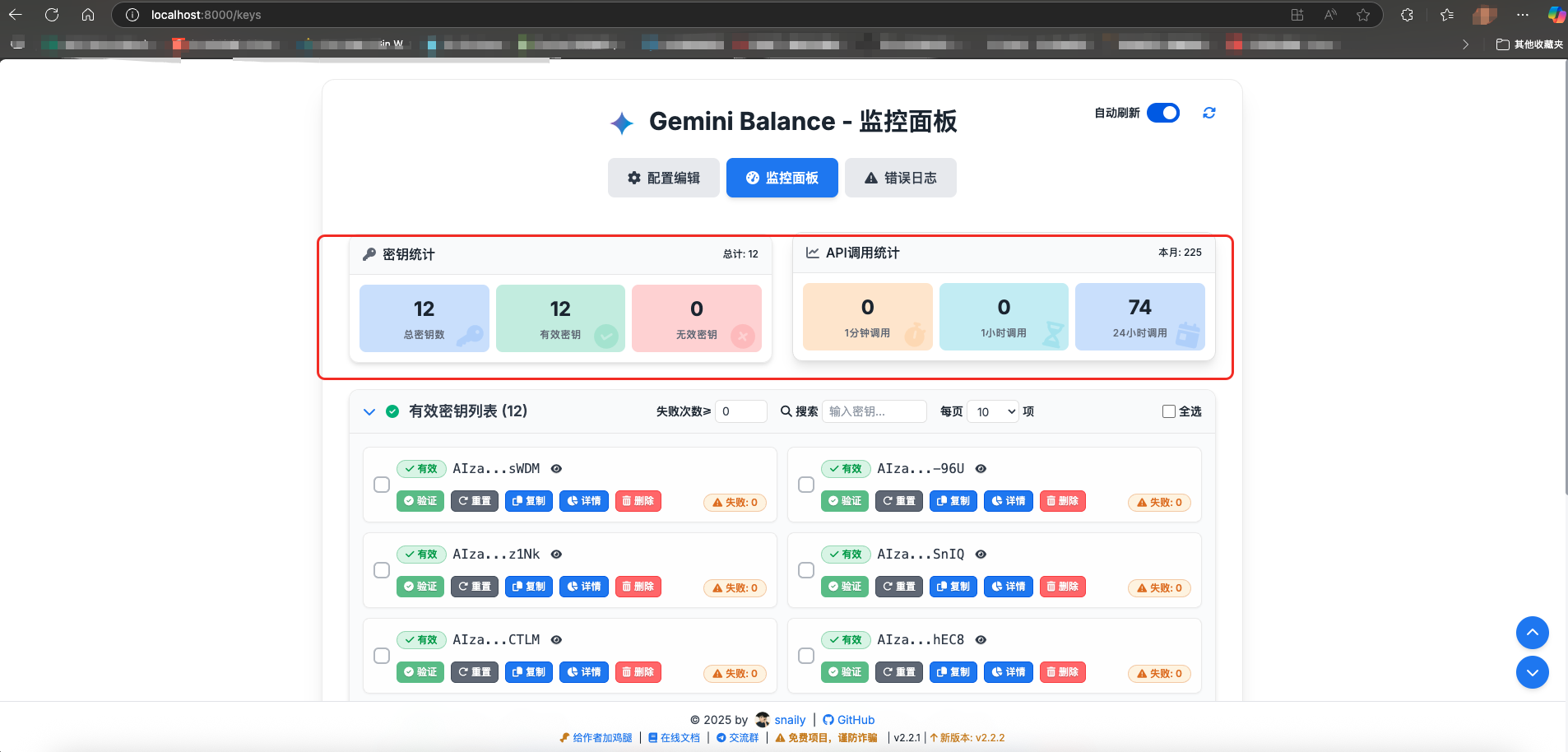This screenshot has height=752, width=1568.
Task: Click the scroll-to-bottom round button
Action: coord(1533,672)
